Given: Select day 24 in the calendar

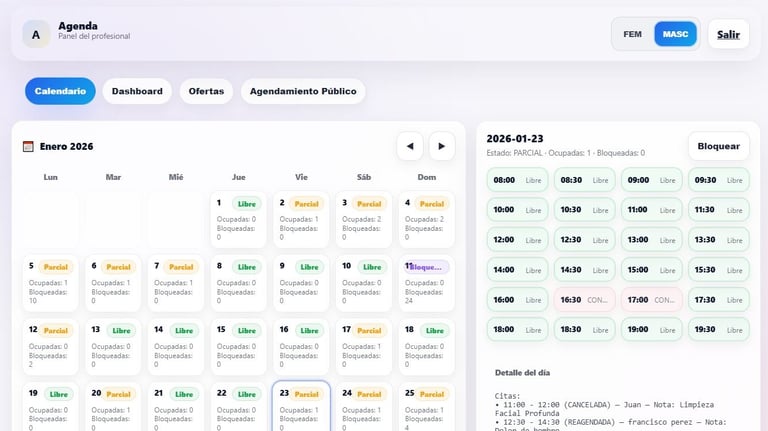Looking at the screenshot, I should click(x=364, y=407).
